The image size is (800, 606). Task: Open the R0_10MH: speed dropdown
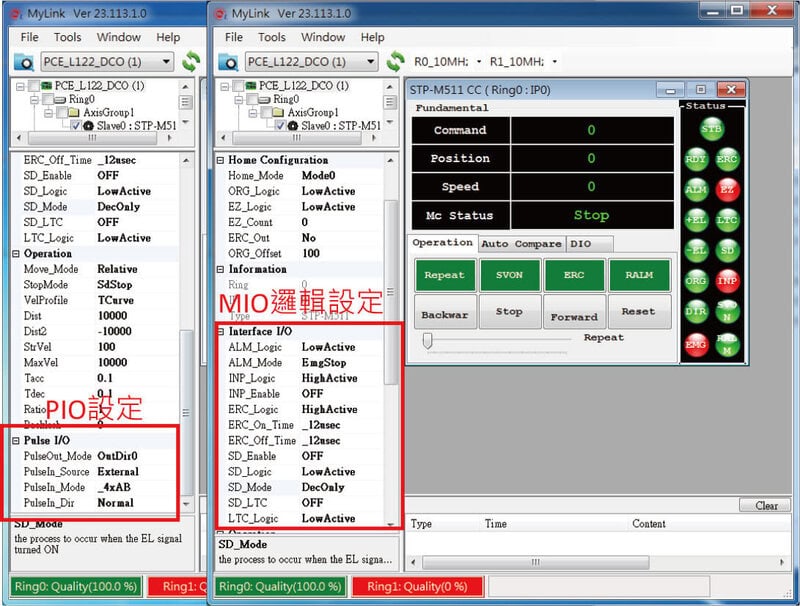(479, 62)
